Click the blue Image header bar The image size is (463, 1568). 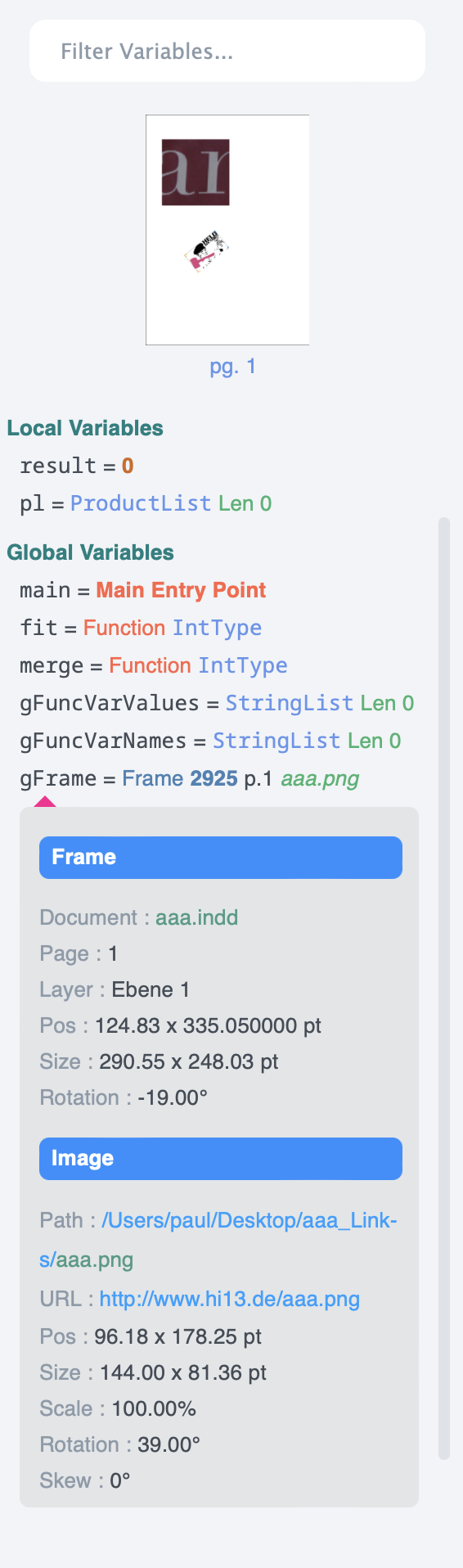(x=221, y=1159)
